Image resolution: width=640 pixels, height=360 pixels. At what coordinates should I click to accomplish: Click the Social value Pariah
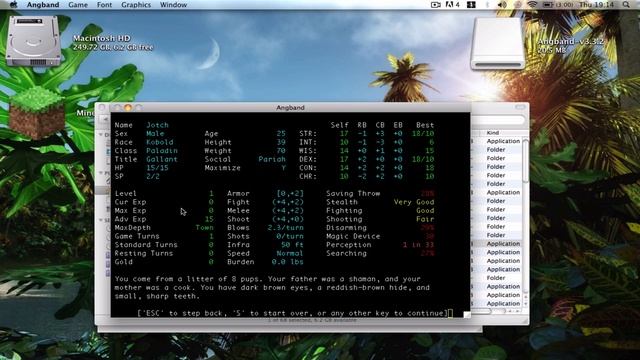(272, 159)
